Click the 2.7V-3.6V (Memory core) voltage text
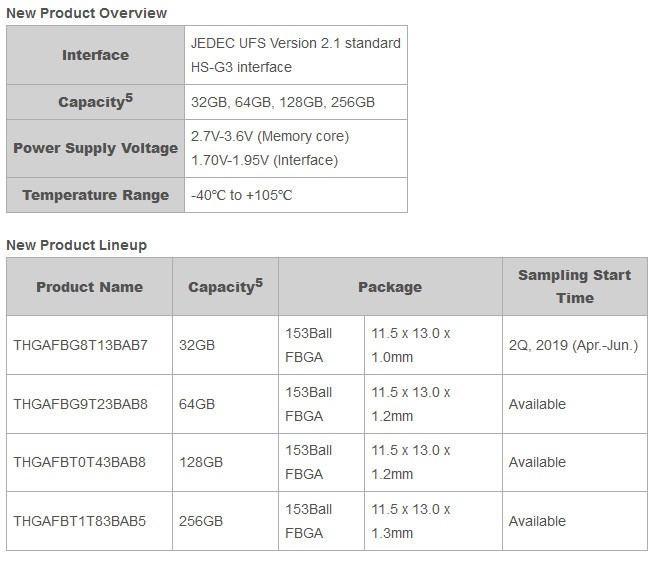 tap(270, 136)
